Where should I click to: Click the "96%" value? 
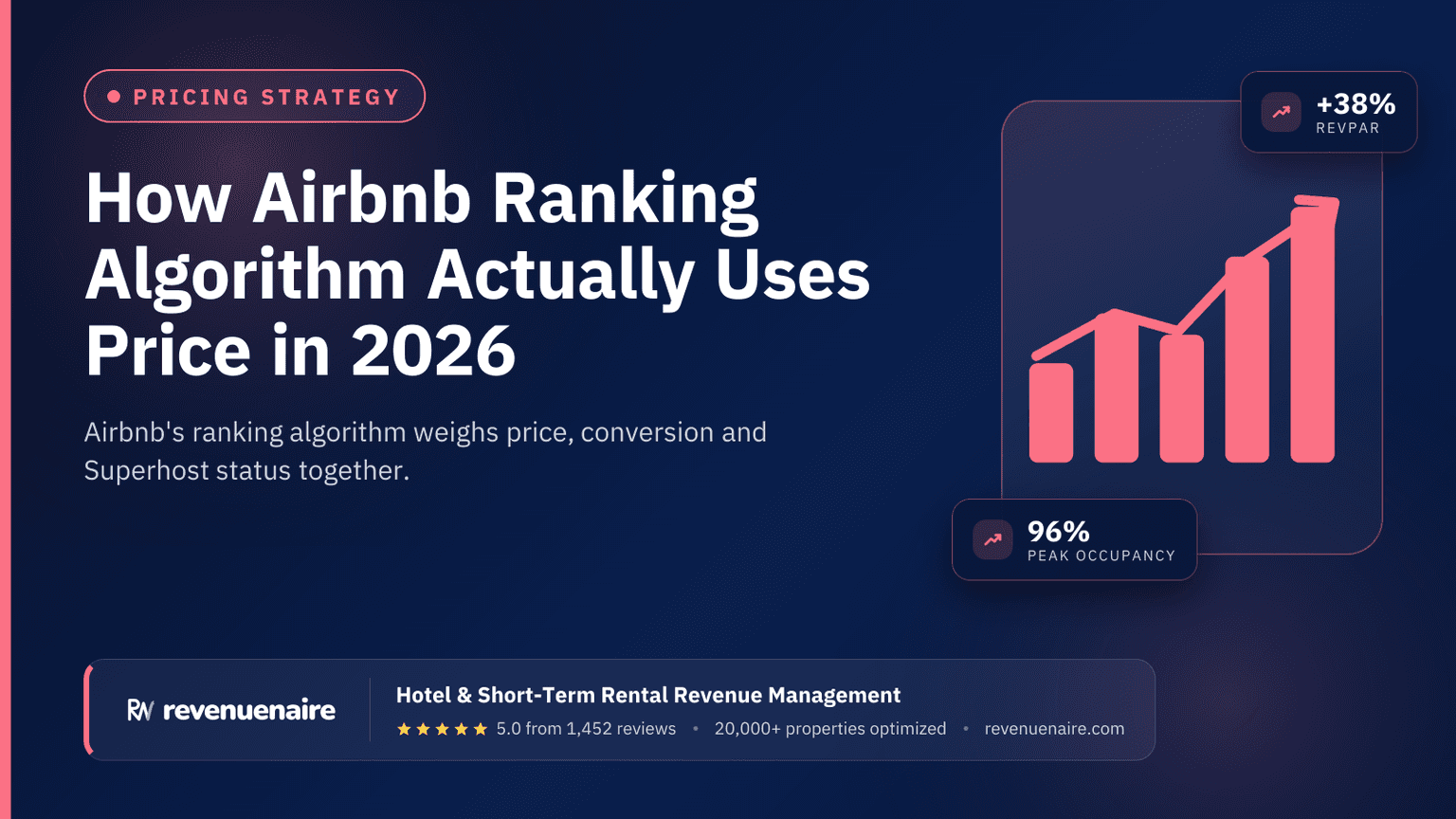[1059, 531]
